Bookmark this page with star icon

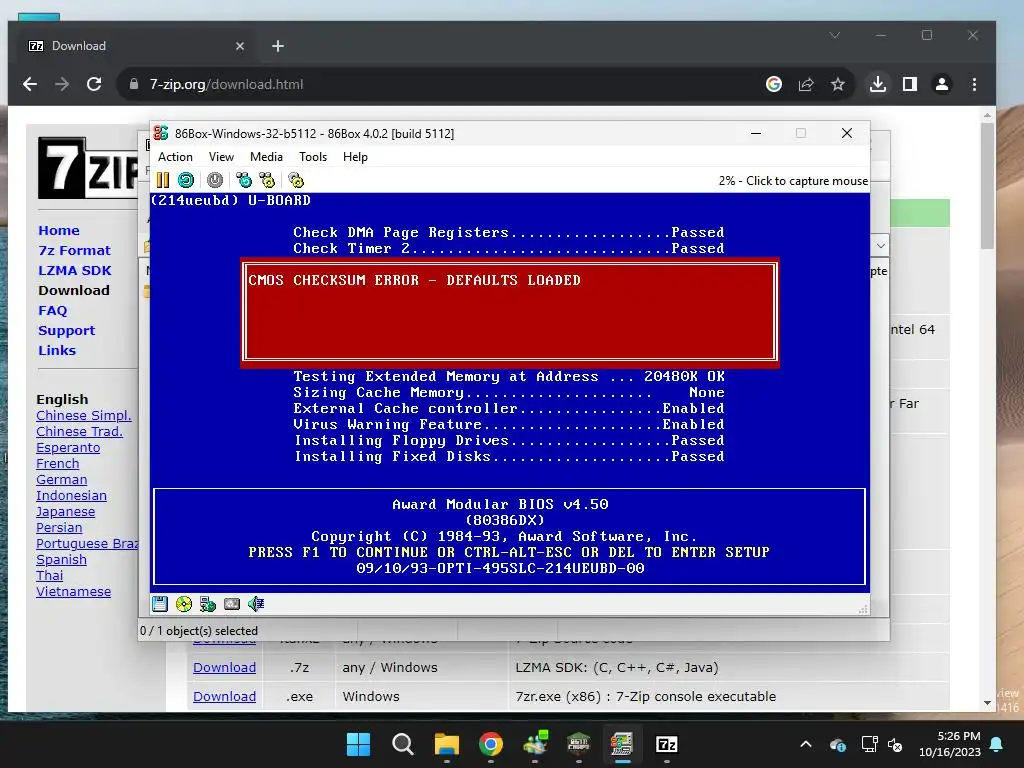(838, 84)
